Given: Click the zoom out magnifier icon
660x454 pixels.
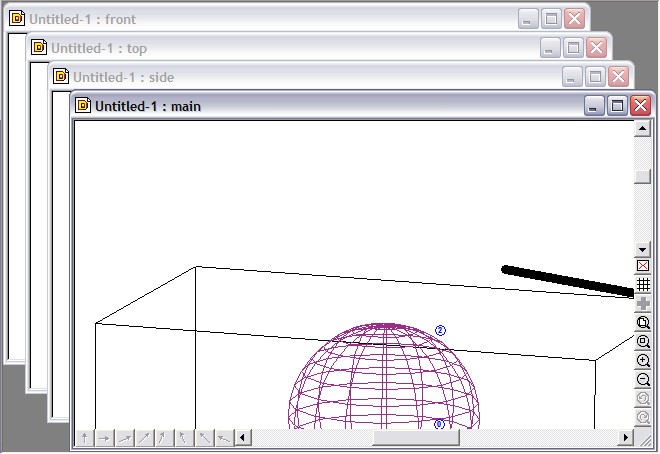Looking at the screenshot, I should pyautogui.click(x=643, y=380).
